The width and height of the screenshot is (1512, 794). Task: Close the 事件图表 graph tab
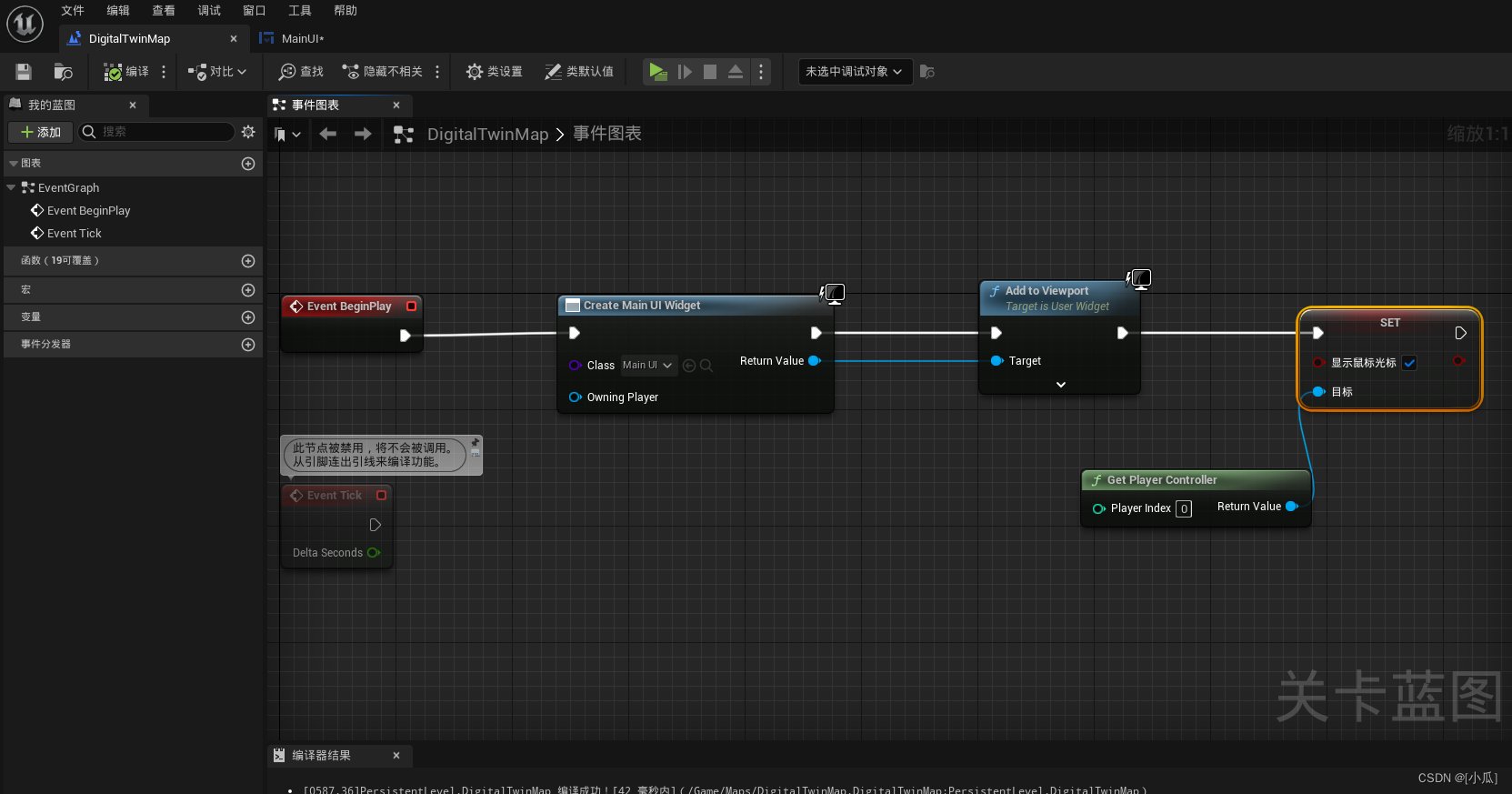(396, 106)
